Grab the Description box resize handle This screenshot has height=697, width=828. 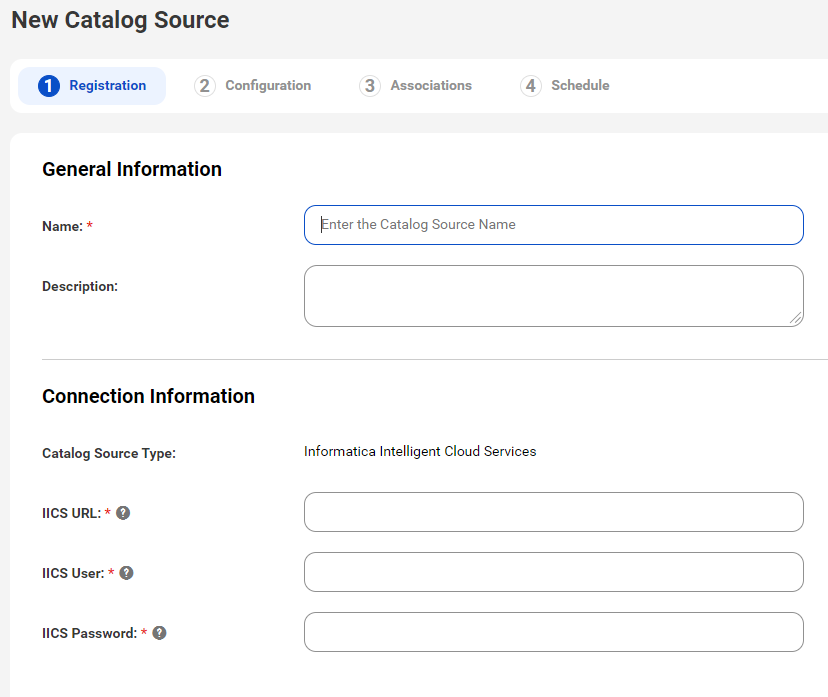coord(796,318)
